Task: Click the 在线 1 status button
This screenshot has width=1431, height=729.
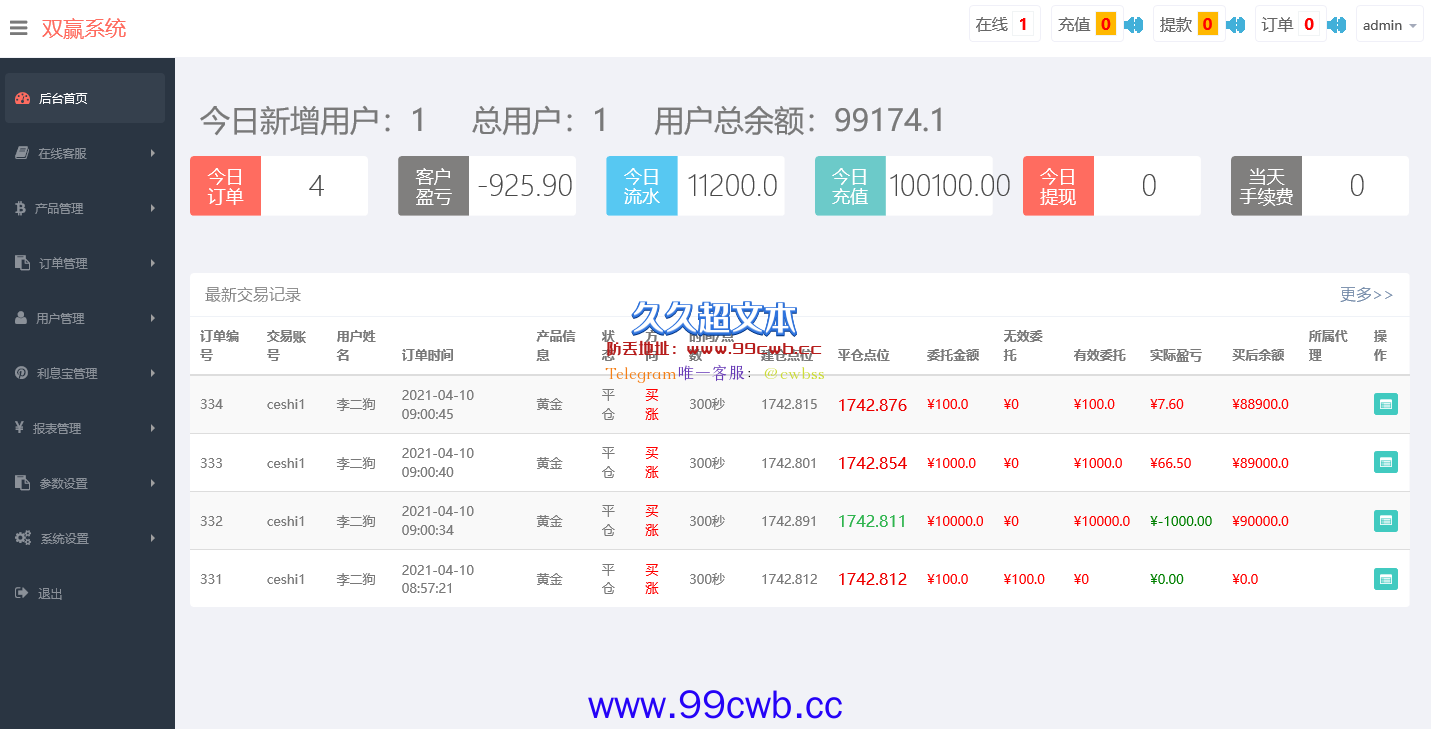Action: tap(1005, 24)
